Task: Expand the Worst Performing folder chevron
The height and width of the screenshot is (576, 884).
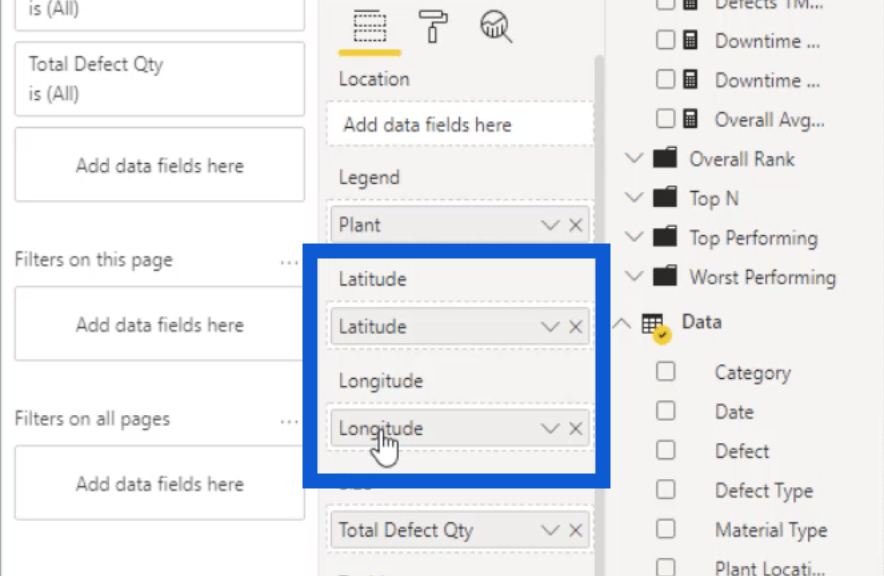Action: click(634, 277)
